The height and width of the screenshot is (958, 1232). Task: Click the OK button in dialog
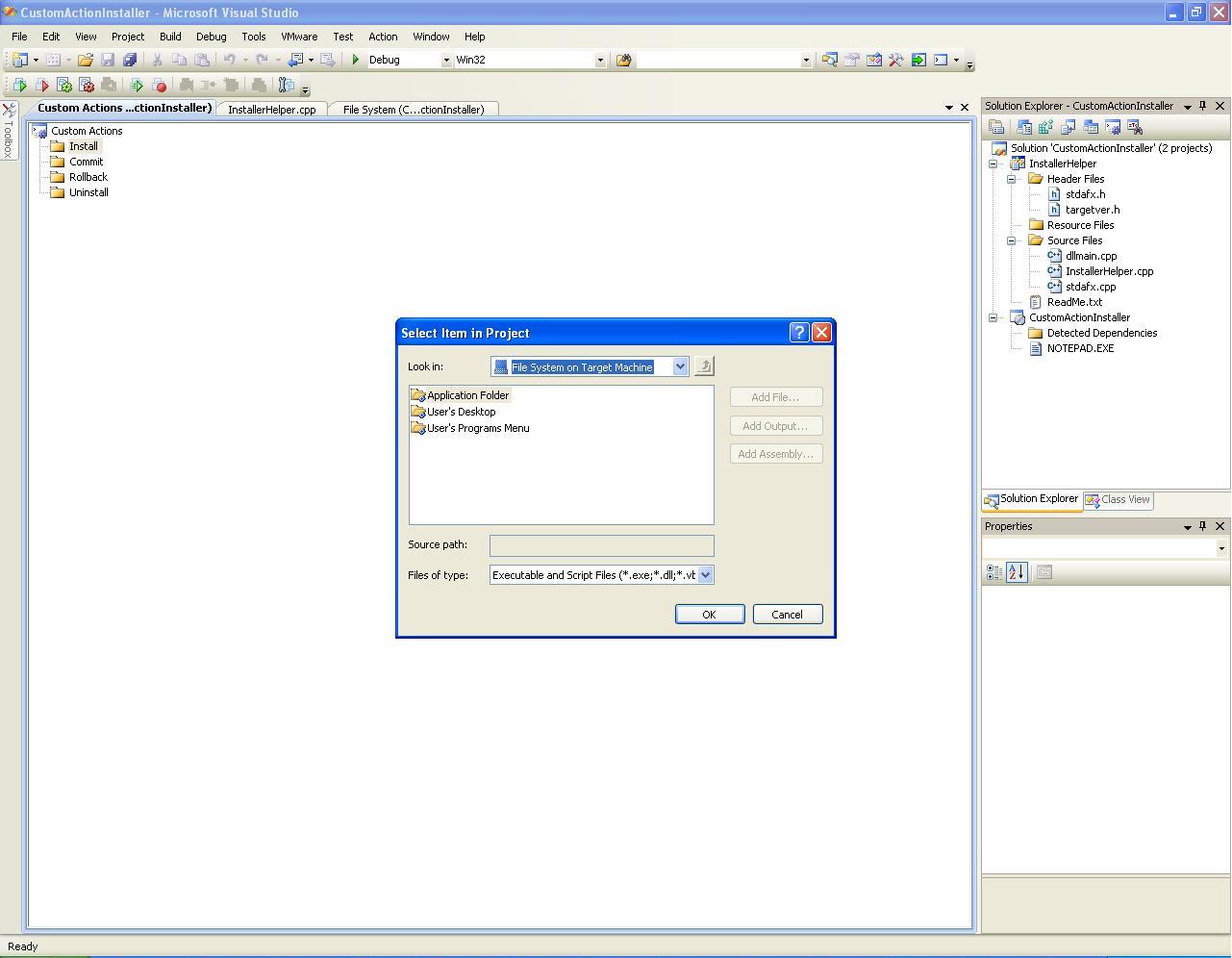709,615
